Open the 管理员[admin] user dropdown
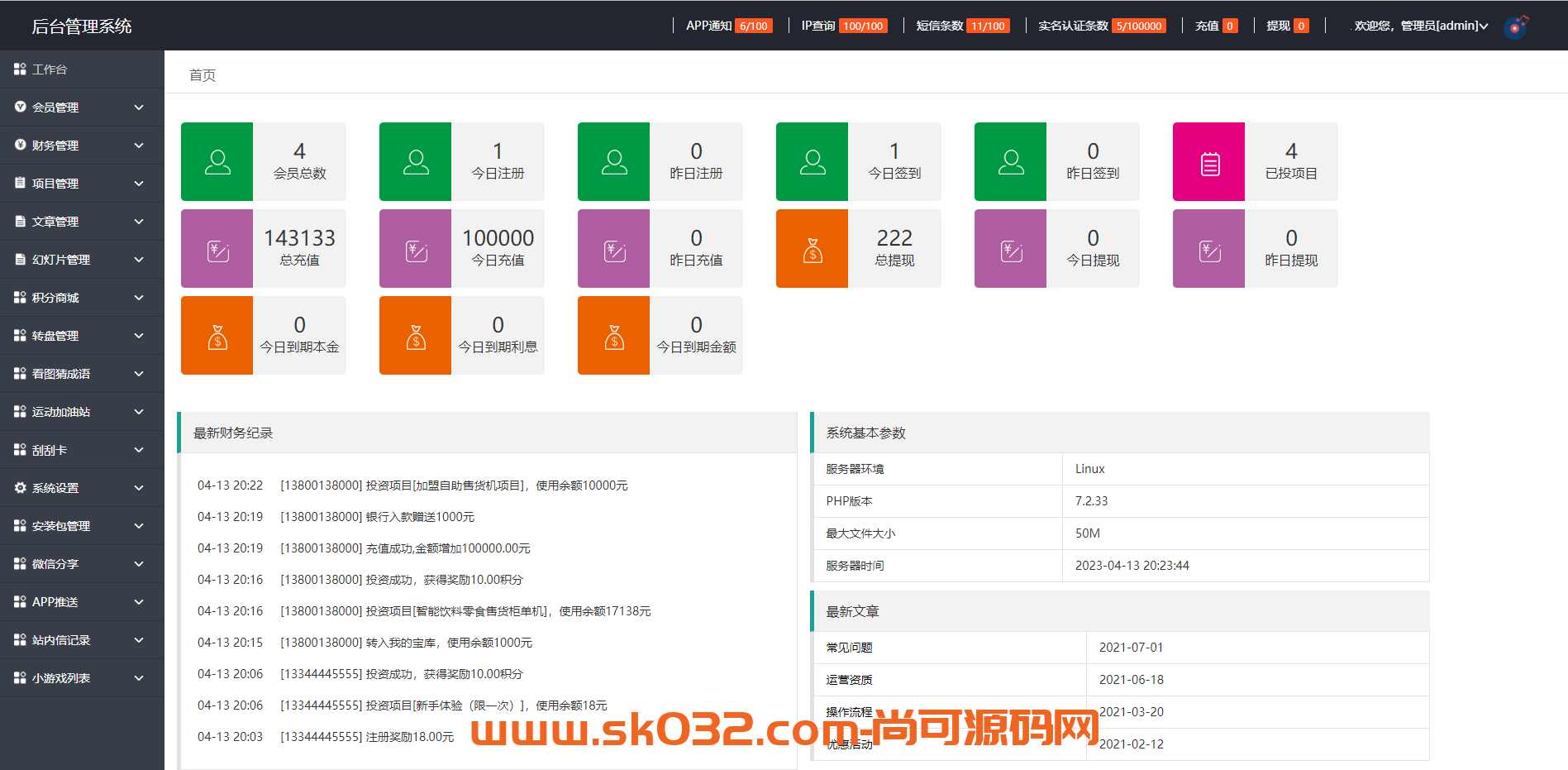The height and width of the screenshot is (770, 1568). pos(1421,26)
